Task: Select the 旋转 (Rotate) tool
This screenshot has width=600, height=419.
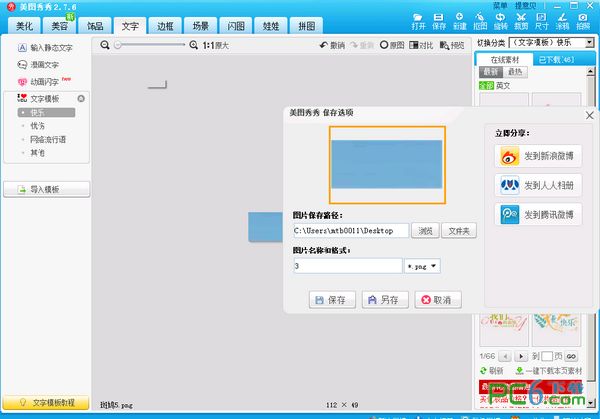Action: (500, 22)
